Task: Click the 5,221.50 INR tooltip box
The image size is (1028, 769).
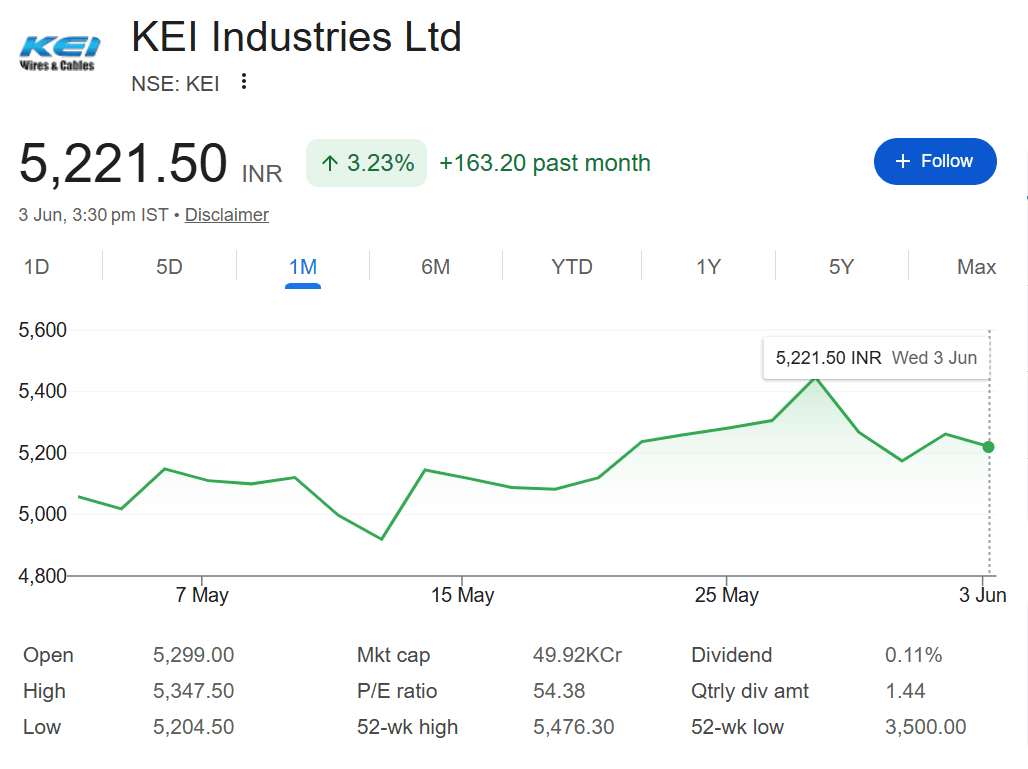Action: click(877, 358)
